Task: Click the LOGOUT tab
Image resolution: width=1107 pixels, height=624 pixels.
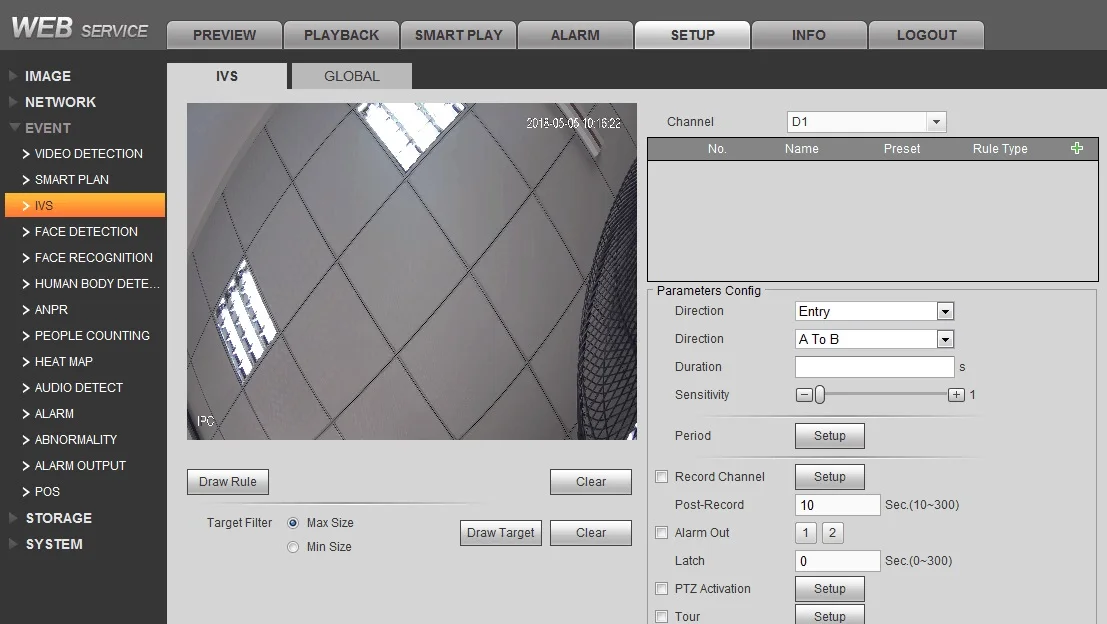Action: [x=926, y=35]
